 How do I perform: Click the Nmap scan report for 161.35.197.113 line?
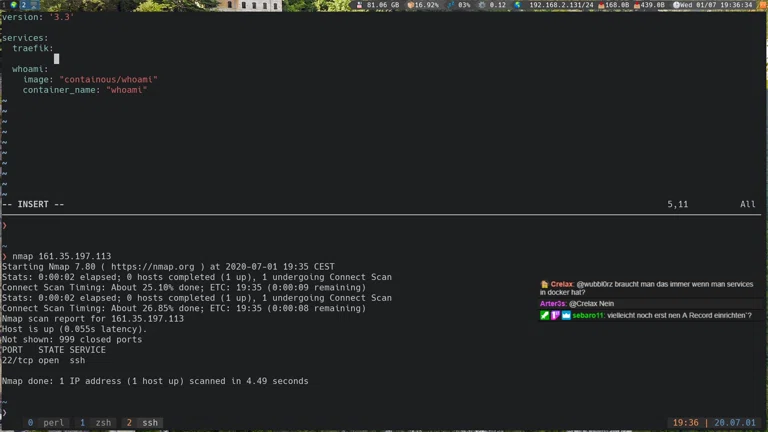93,319
